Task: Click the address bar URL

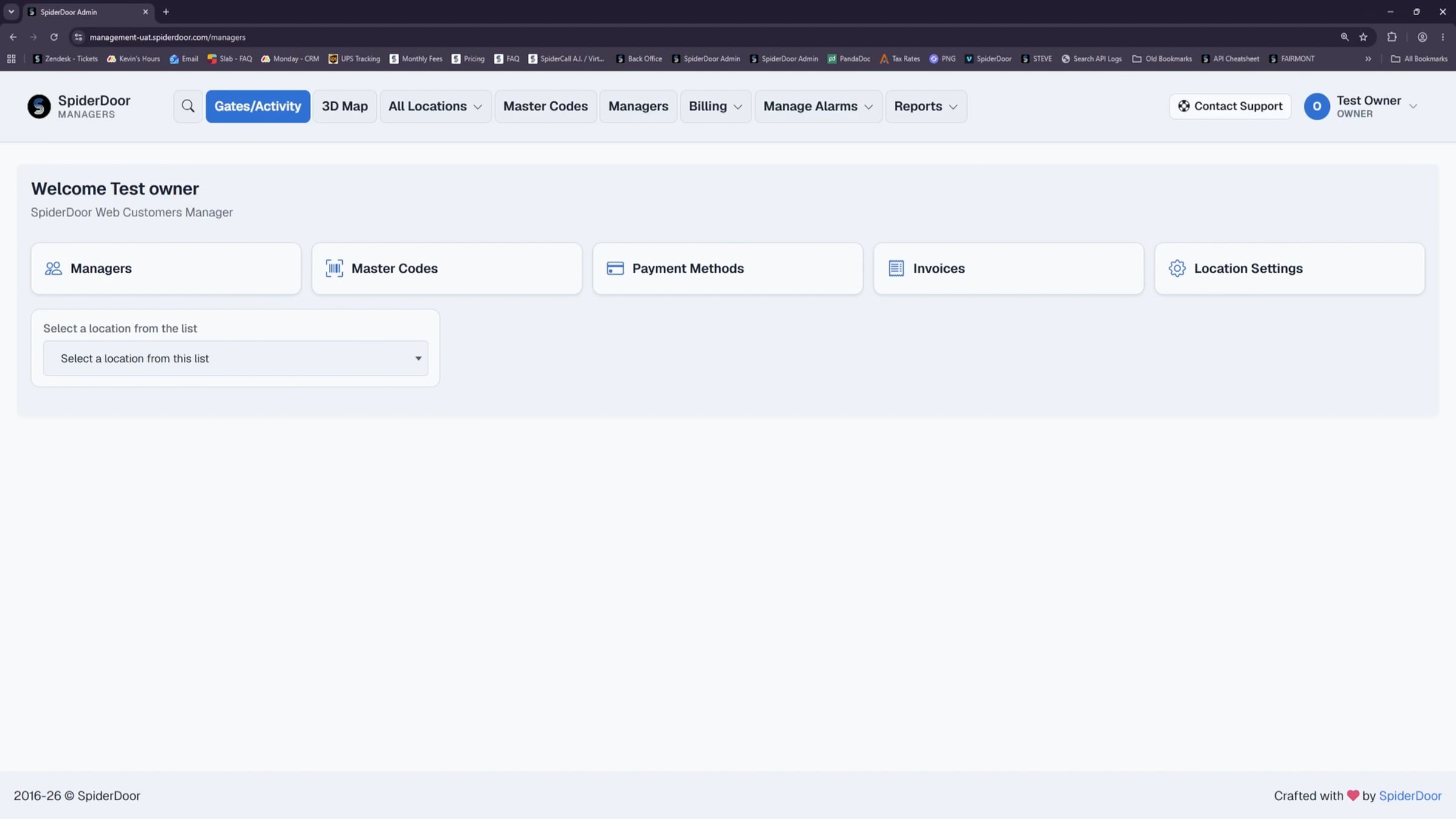Action: [x=167, y=37]
